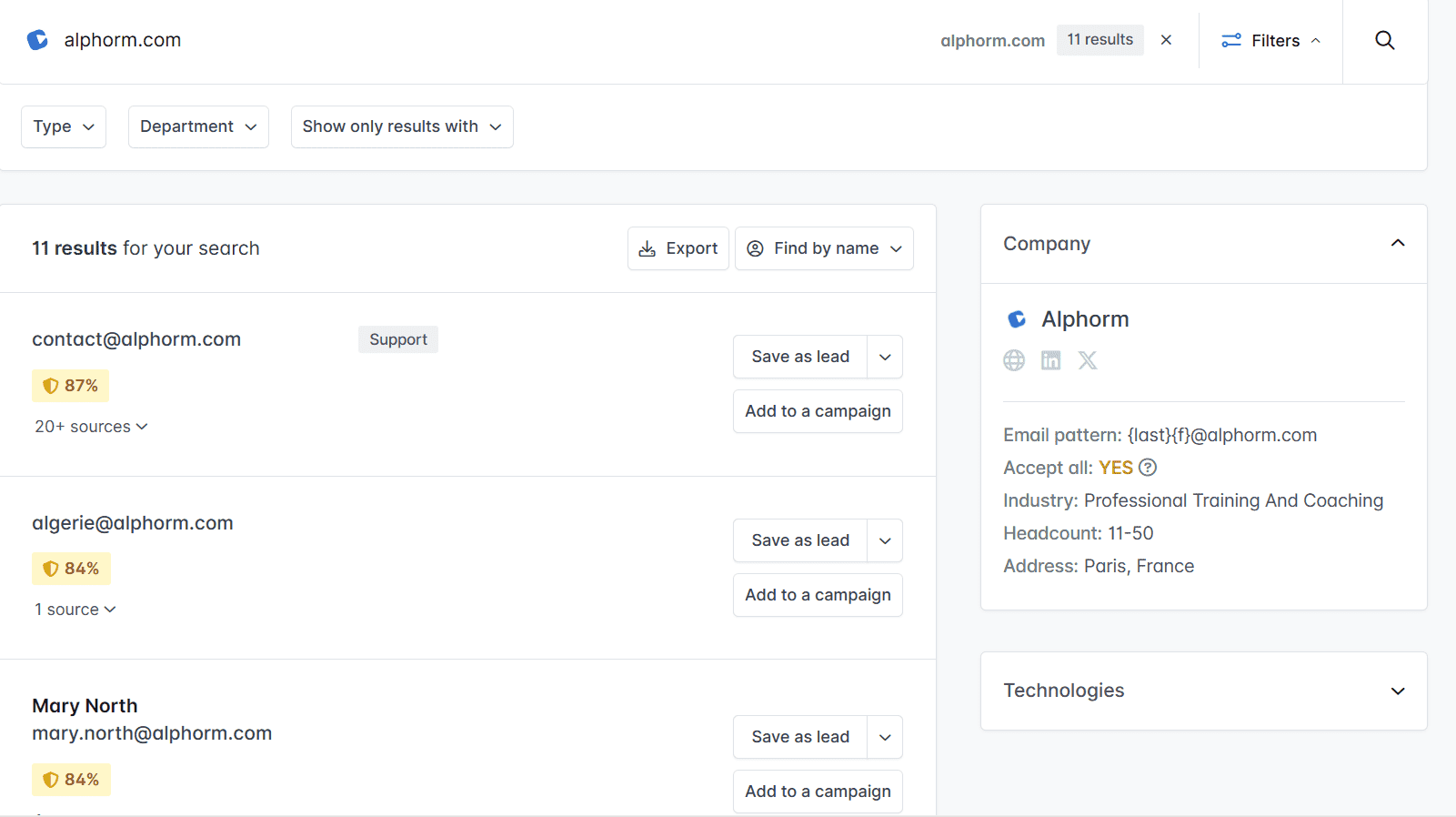This screenshot has width=1456, height=817.
Task: Open the Department filter dropdown
Action: click(198, 126)
